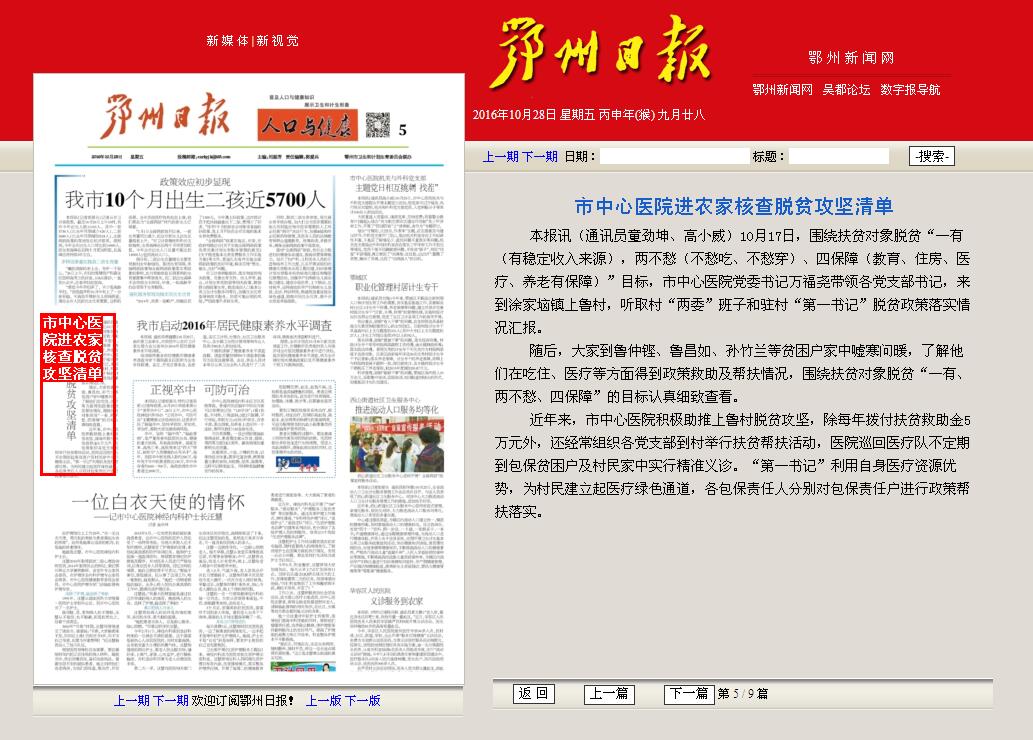
Task: Go to 下一期 in the search bar row
Action: tap(540, 157)
